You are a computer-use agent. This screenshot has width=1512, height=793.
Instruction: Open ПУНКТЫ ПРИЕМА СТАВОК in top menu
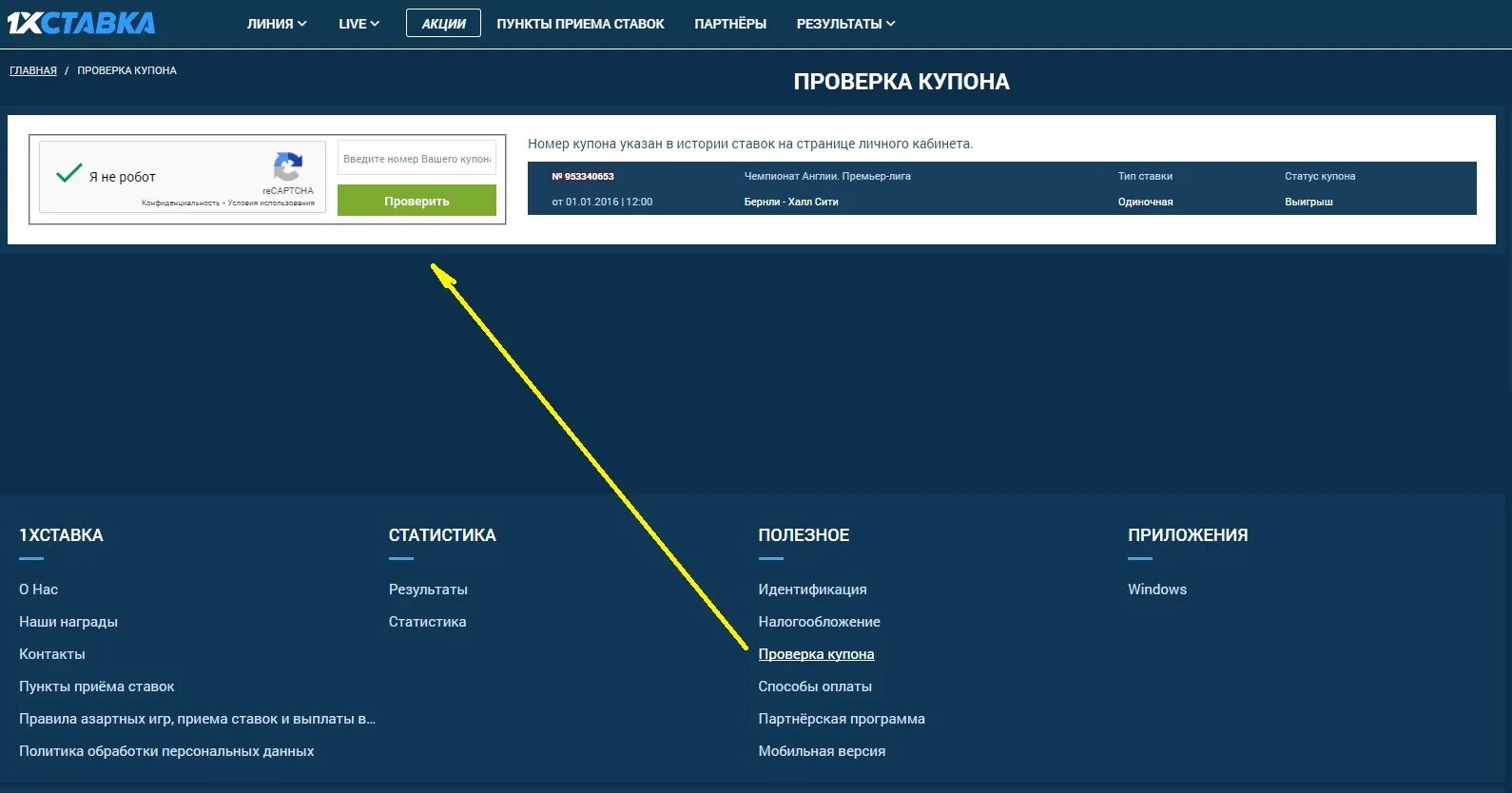click(x=580, y=24)
